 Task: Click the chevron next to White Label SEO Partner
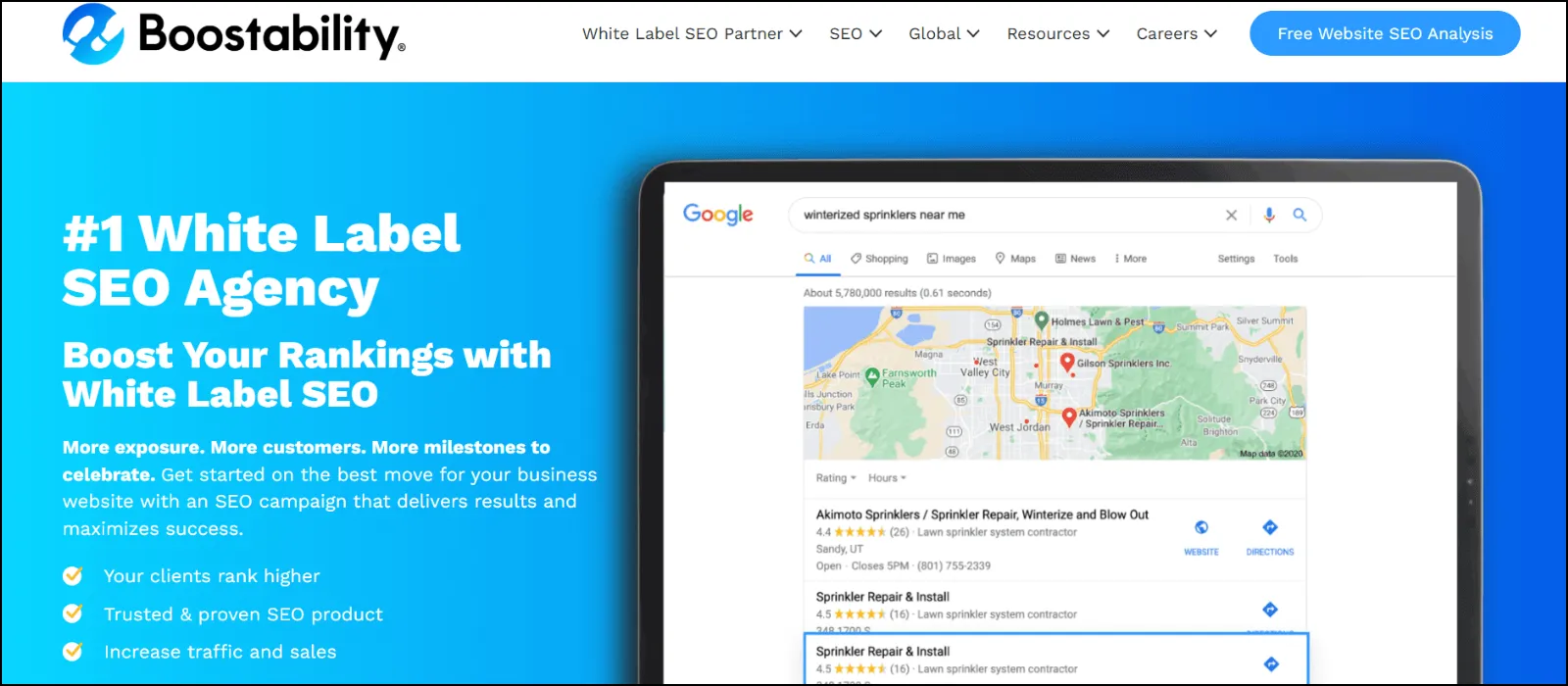click(796, 33)
